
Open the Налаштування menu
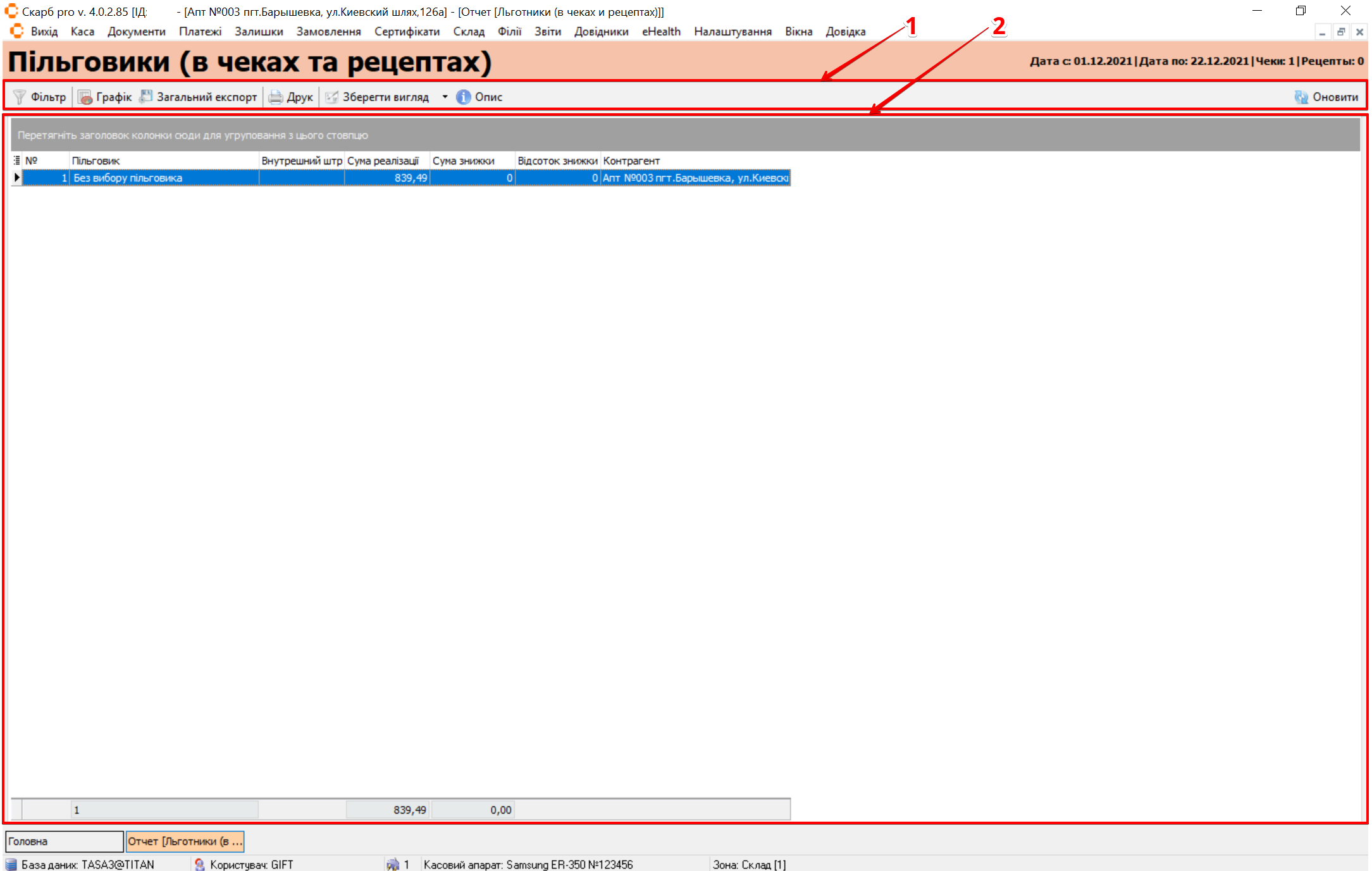click(732, 32)
